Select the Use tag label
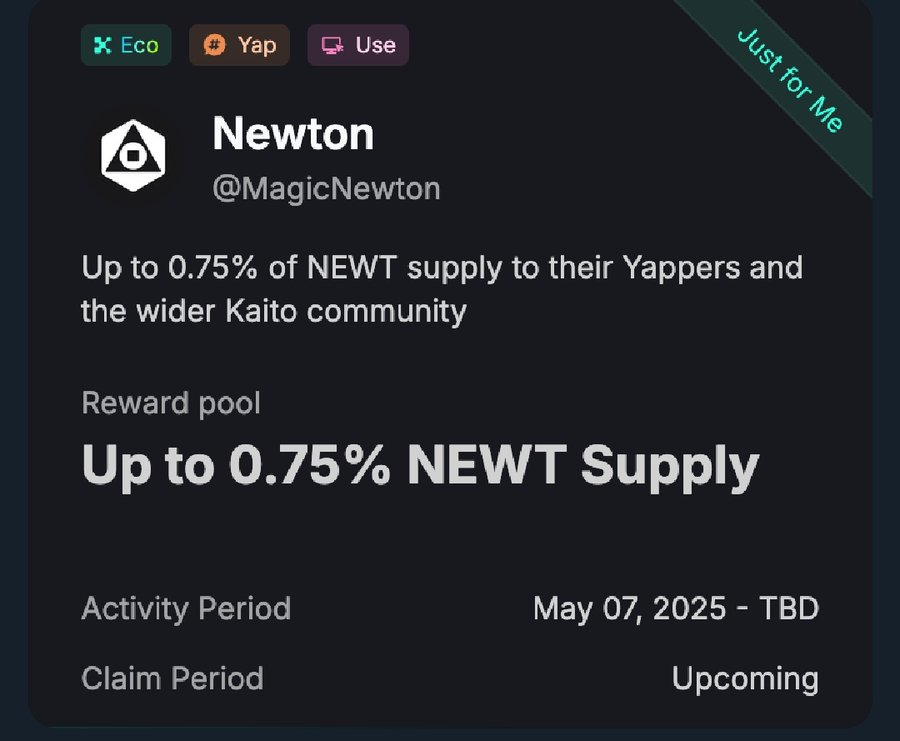Screen dimensions: 900x741 375,45
